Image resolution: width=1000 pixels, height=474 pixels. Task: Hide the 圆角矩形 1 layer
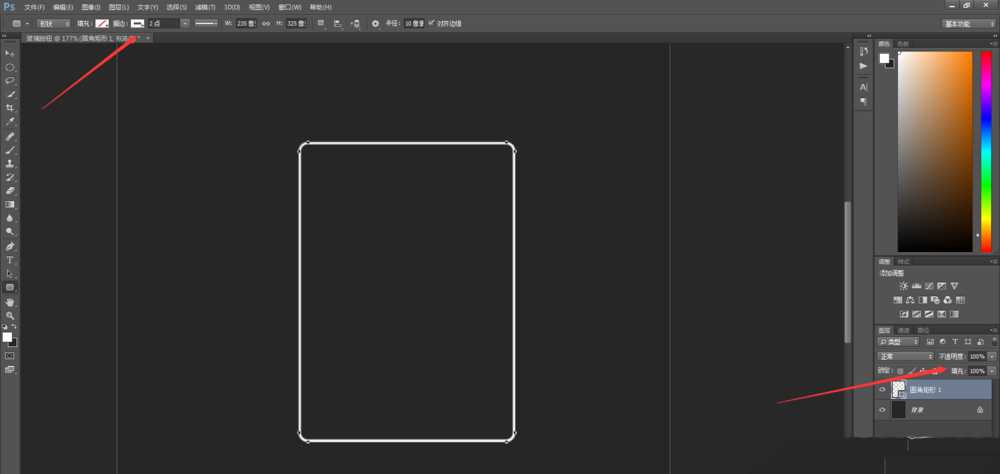[x=882, y=391]
